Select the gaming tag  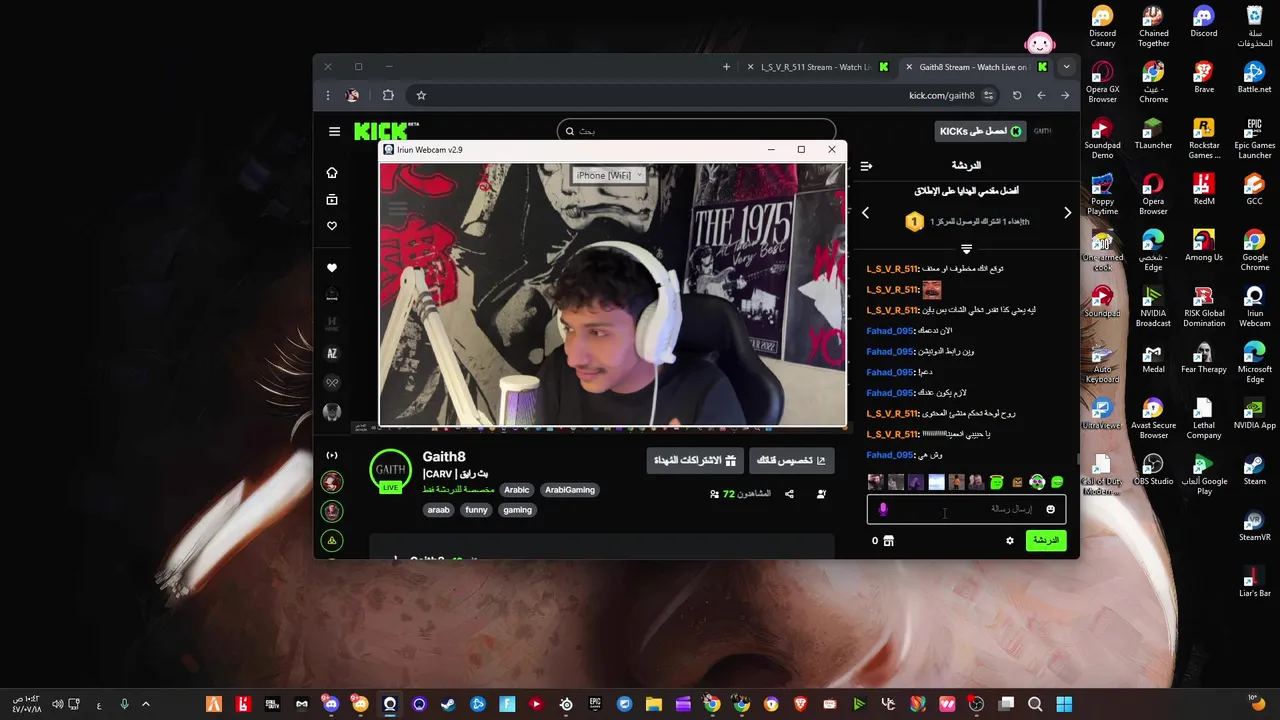(x=517, y=510)
